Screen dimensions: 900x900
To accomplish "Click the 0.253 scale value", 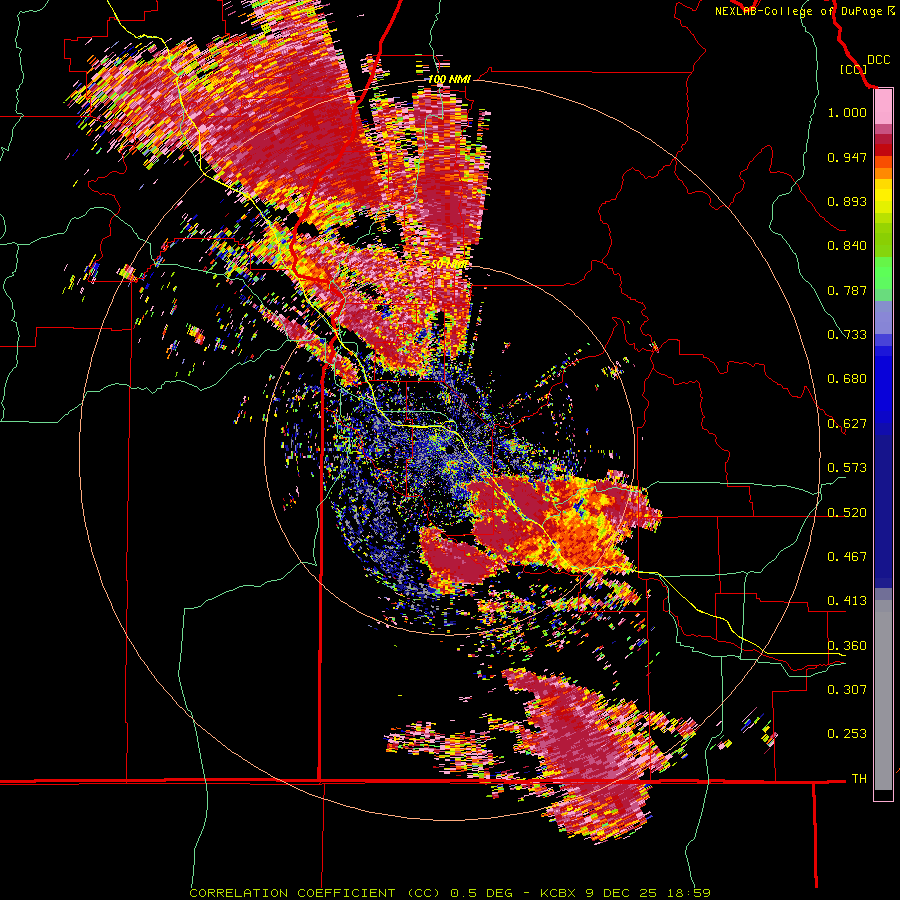I will point(847,734).
